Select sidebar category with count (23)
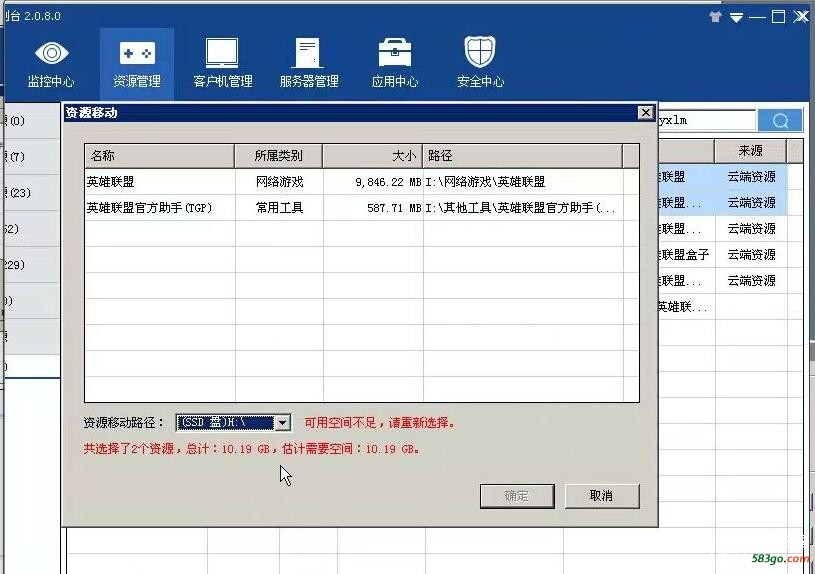The height and width of the screenshot is (574, 815). pyautogui.click(x=31, y=192)
